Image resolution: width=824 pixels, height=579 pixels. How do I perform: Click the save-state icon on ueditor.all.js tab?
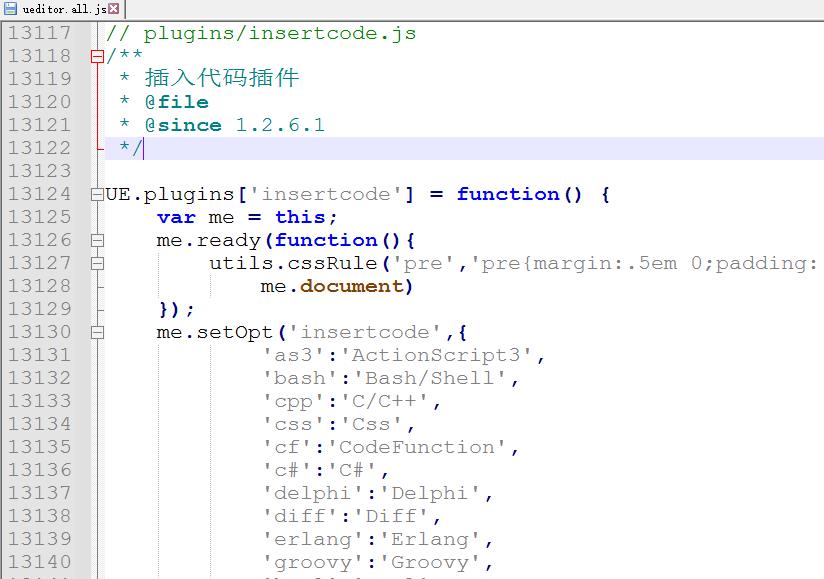point(10,9)
